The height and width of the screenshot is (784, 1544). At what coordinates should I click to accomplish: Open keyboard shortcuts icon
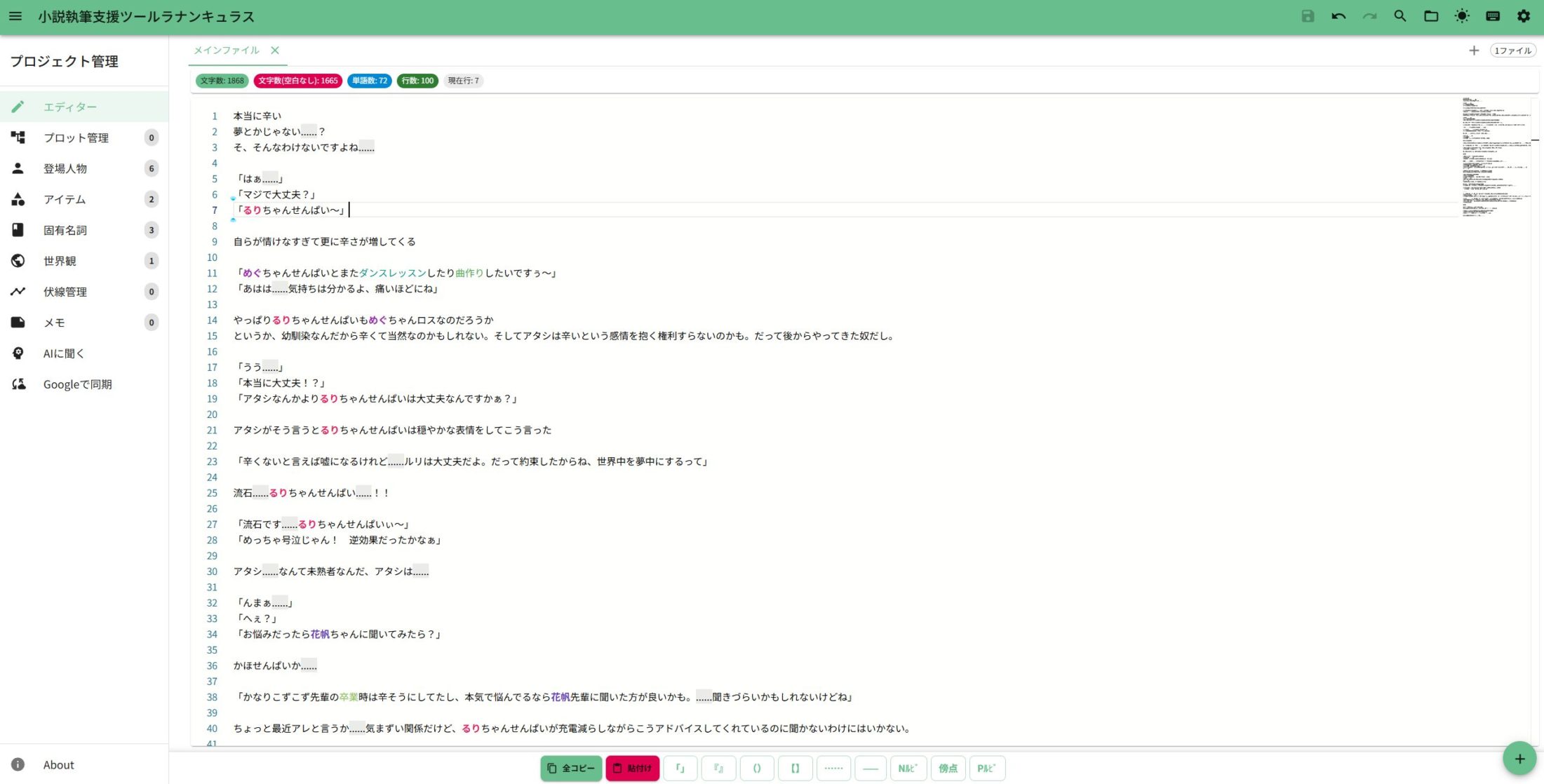(1493, 16)
